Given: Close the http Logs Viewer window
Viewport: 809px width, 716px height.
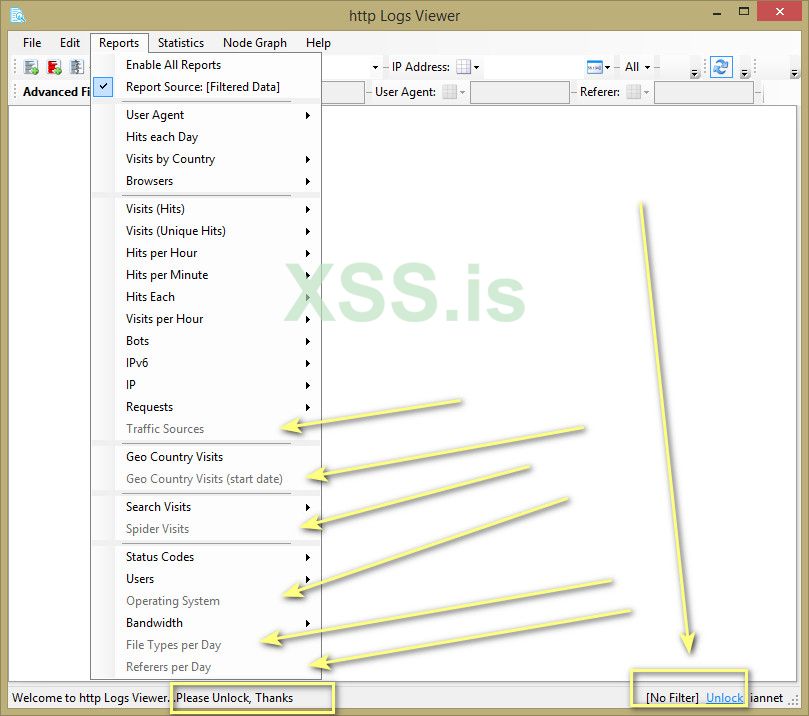Looking at the screenshot, I should coord(780,11).
